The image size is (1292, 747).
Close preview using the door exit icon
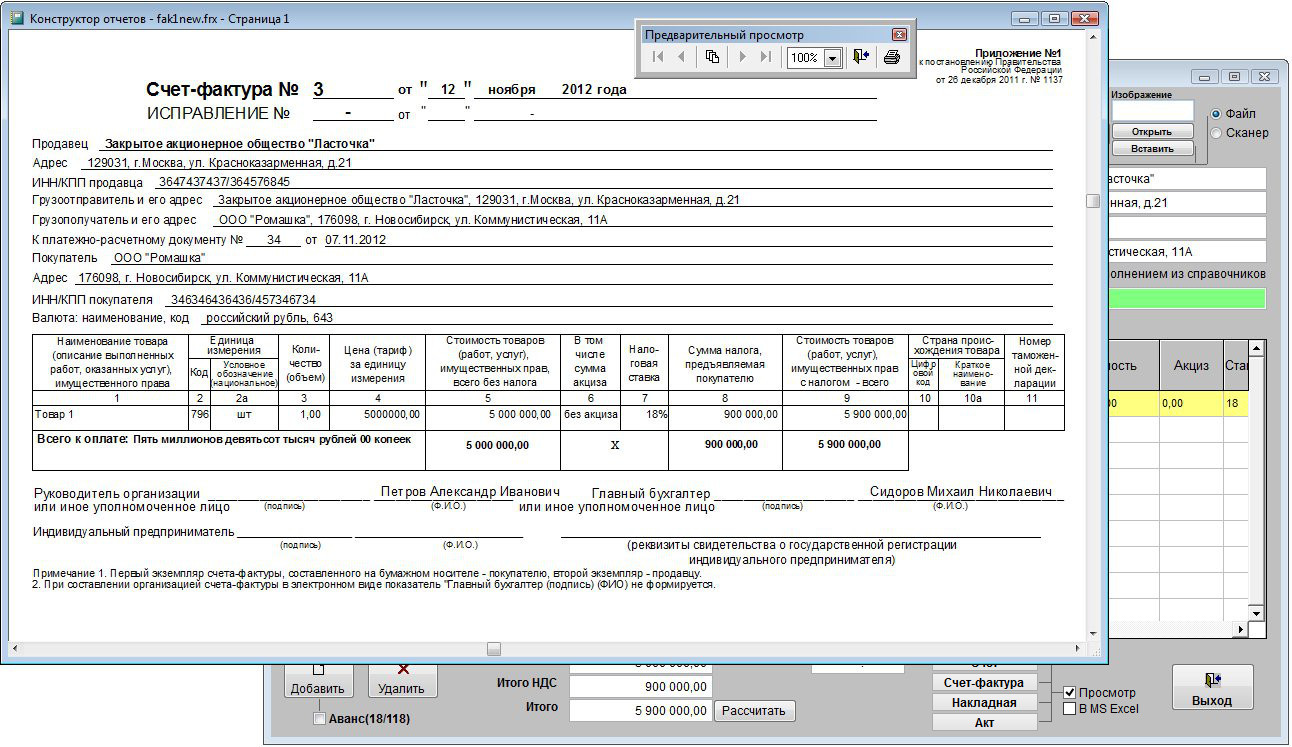pos(861,57)
